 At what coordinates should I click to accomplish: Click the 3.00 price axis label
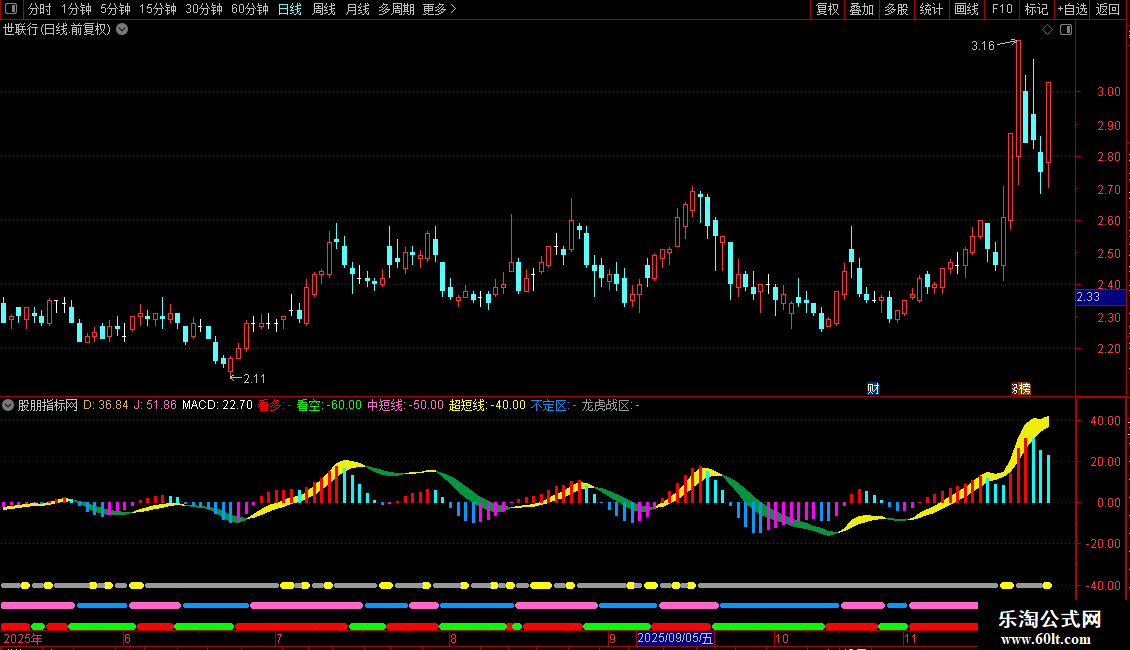pyautogui.click(x=1108, y=92)
